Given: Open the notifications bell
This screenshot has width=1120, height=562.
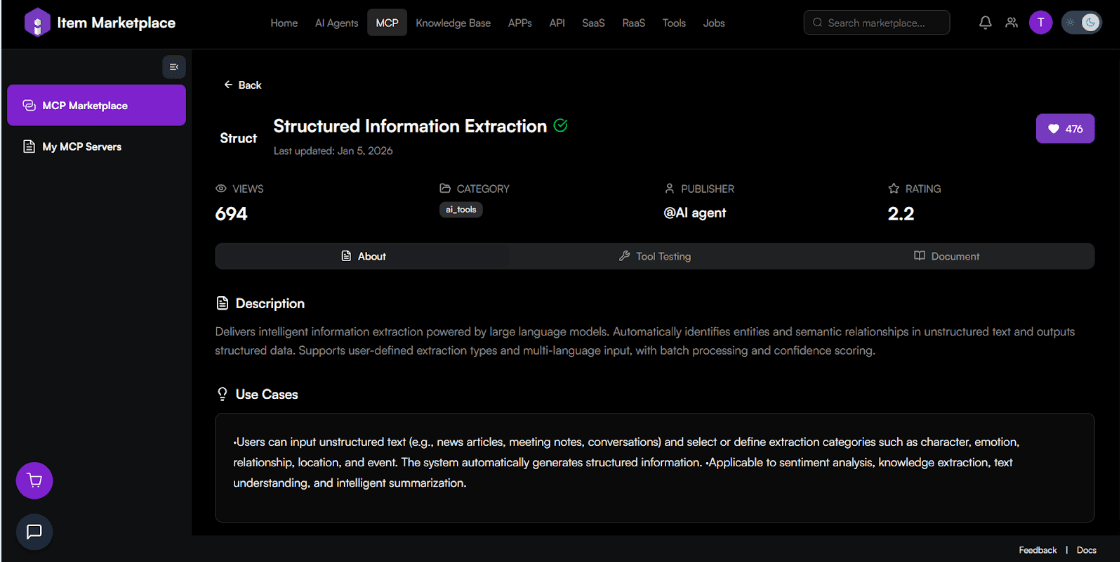Looking at the screenshot, I should [985, 22].
